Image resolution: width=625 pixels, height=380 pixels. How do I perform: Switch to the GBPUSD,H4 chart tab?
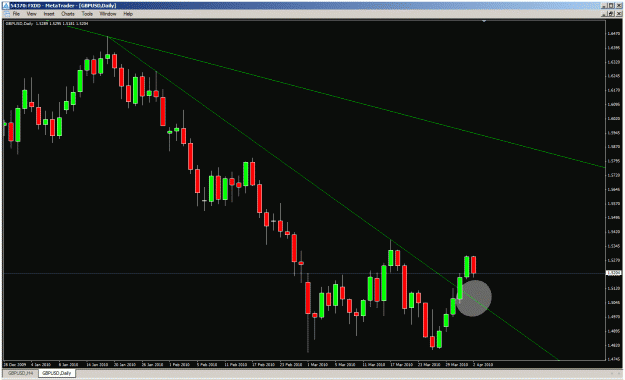pyautogui.click(x=21, y=373)
